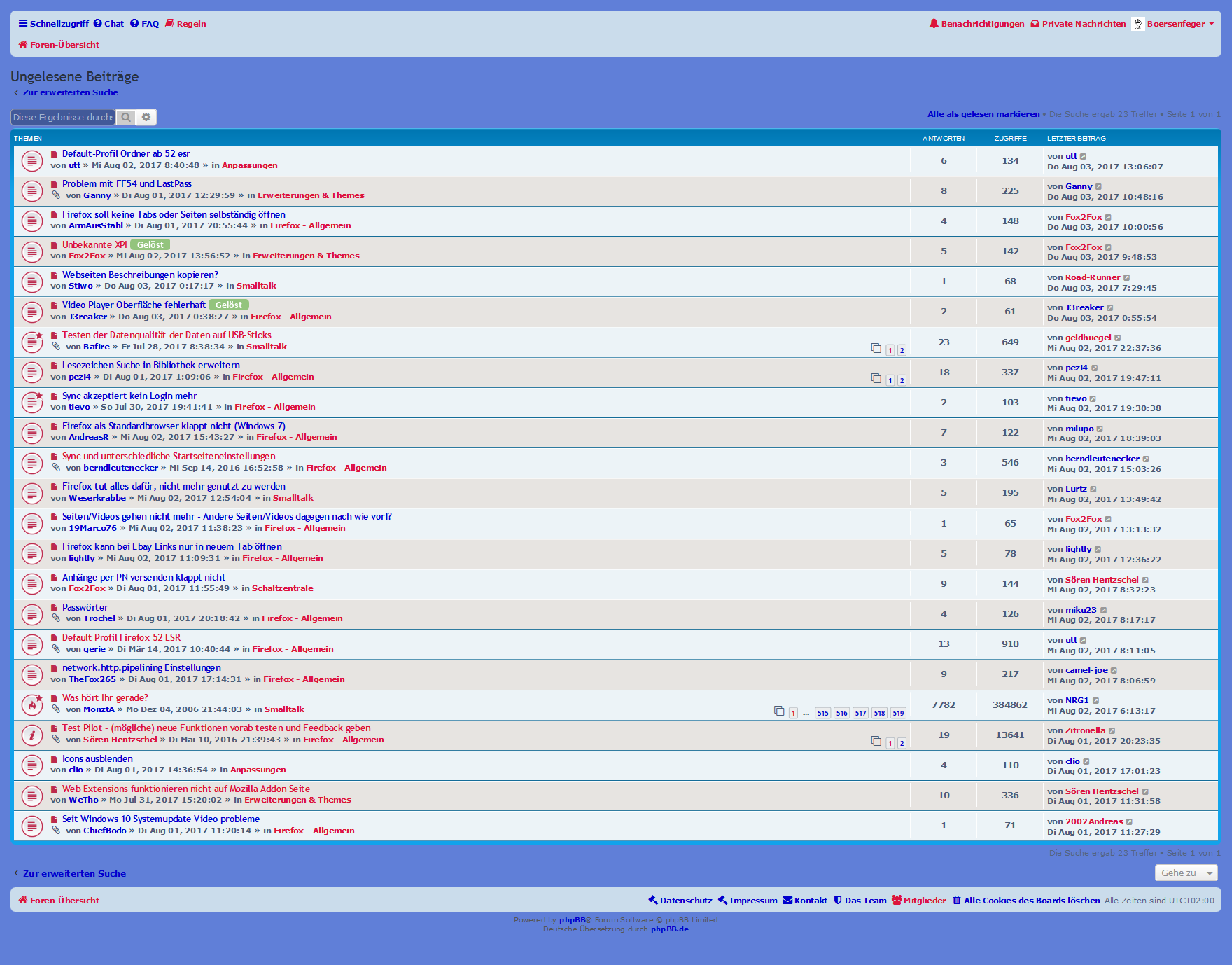The width and height of the screenshot is (1232, 965).
Task: Go to latest post by camel-joe
Action: click(1114, 671)
